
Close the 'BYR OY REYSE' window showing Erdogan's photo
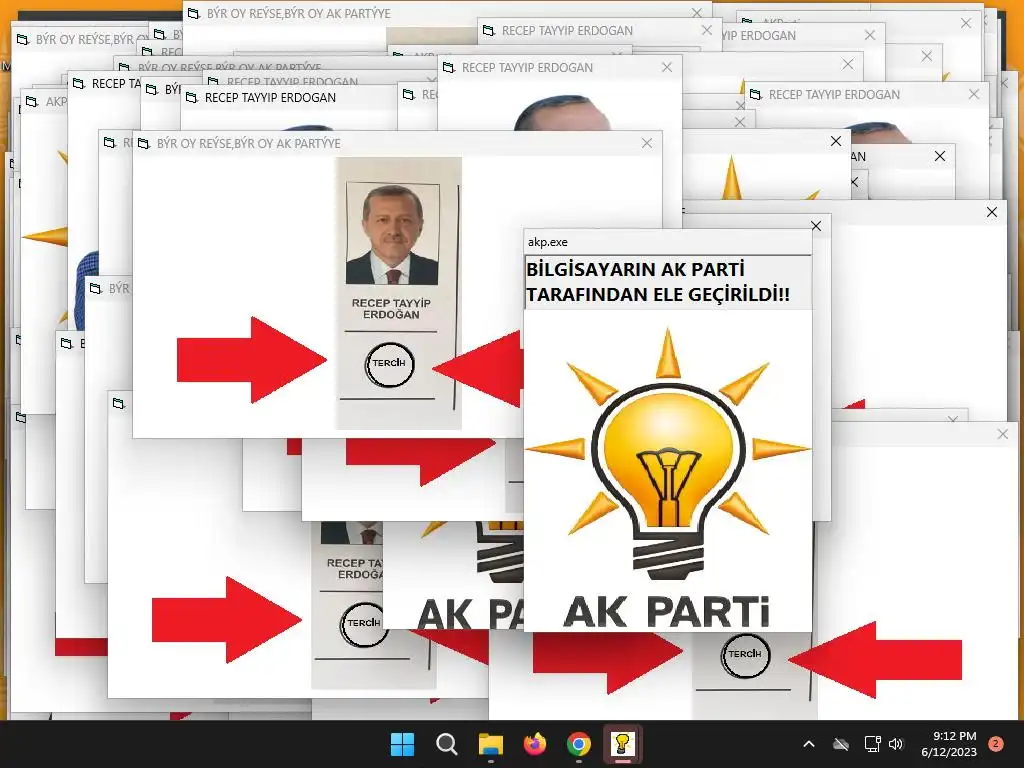[x=647, y=143]
